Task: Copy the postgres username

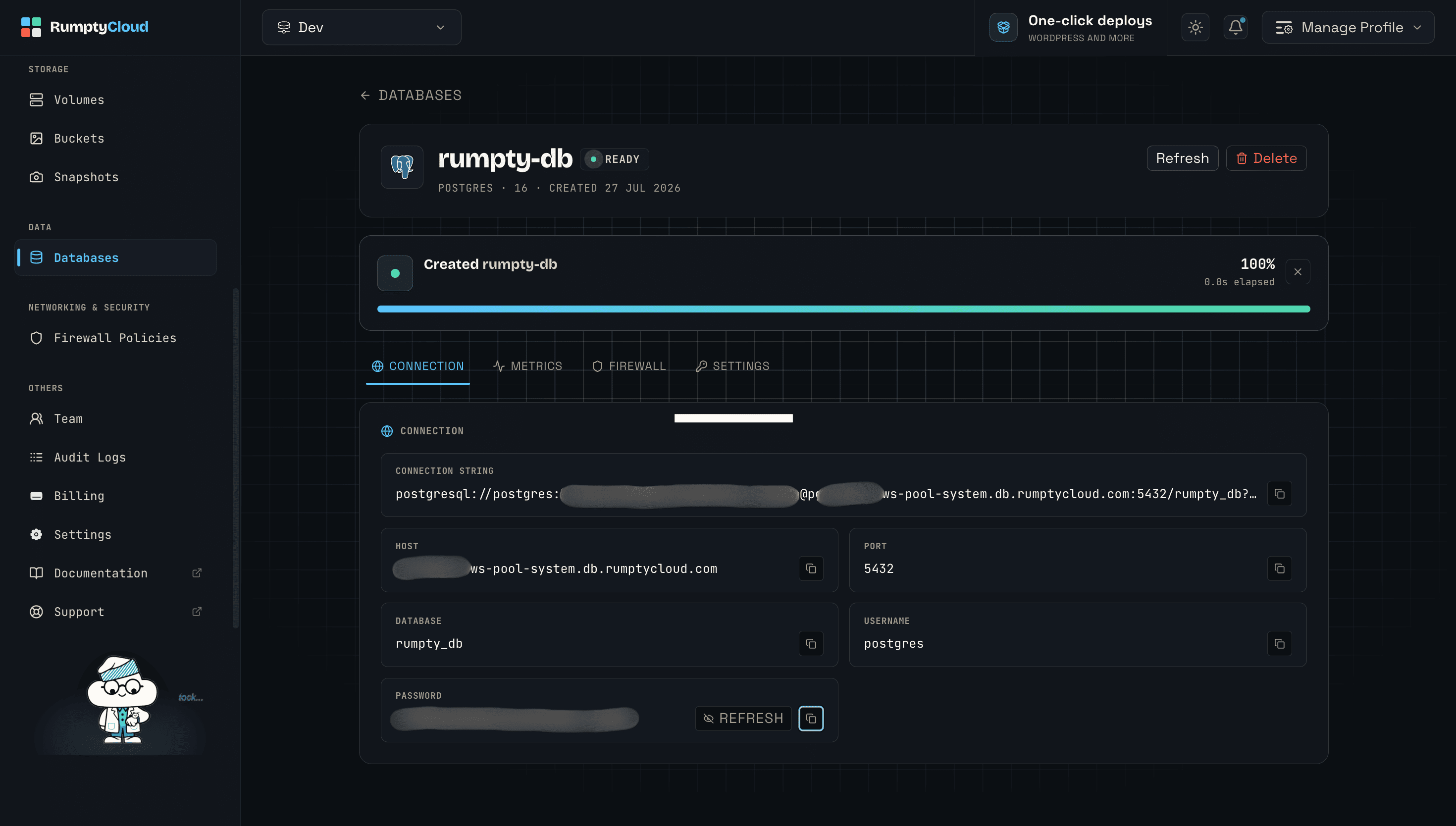Action: [1279, 643]
